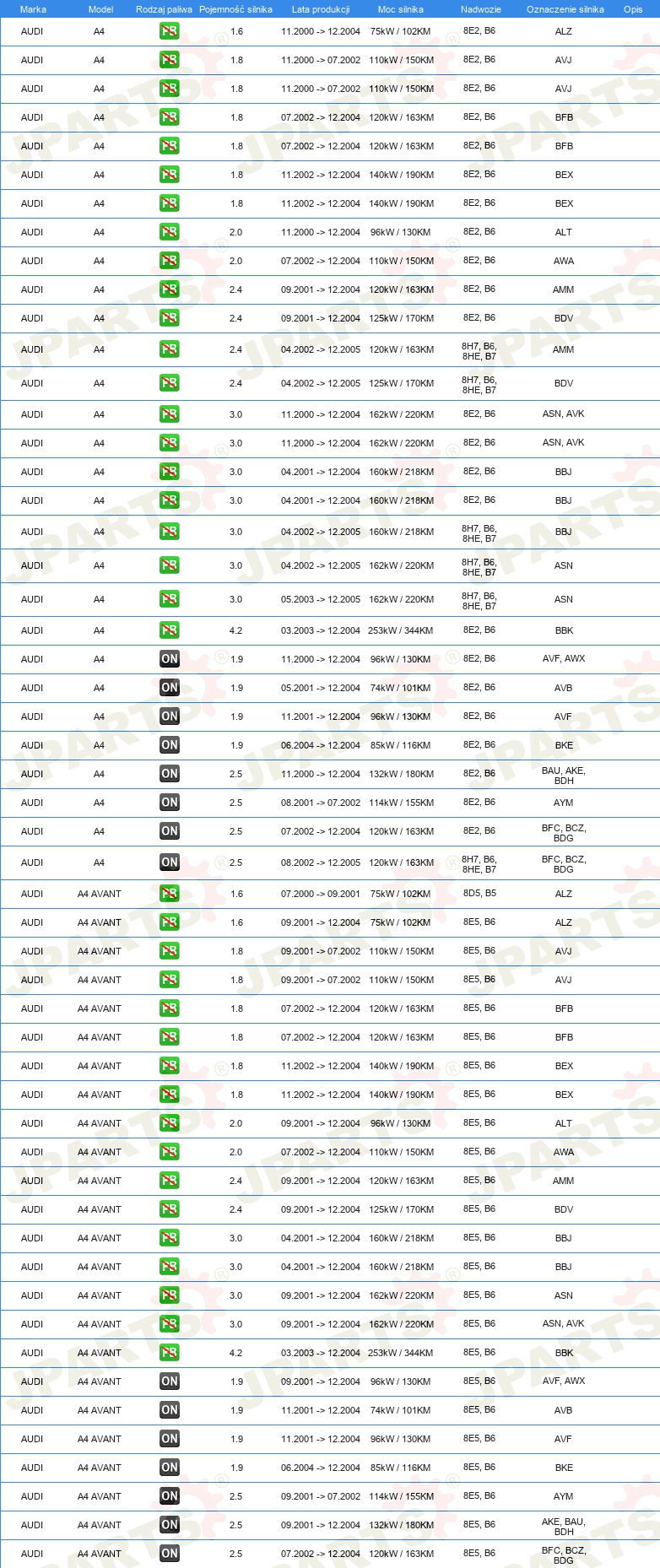Click the '8D5, B5' body code cell
660x1568 pixels.
click(x=479, y=893)
